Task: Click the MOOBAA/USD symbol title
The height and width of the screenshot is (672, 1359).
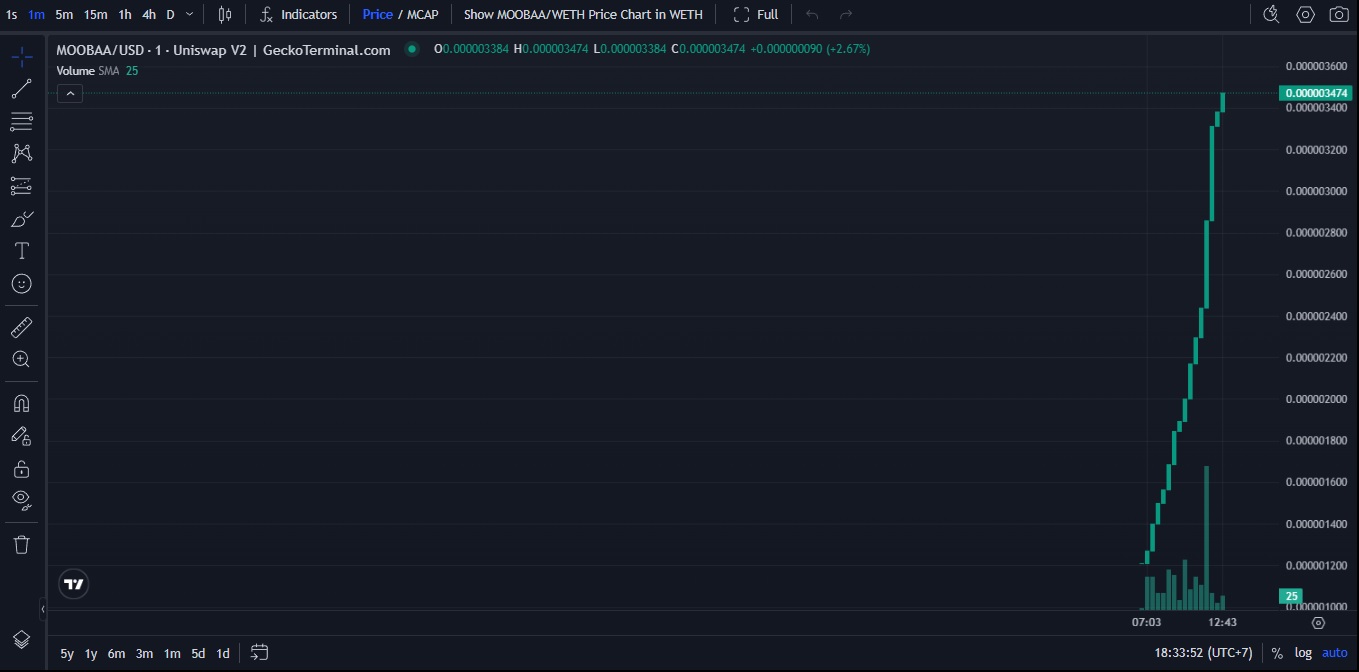Action: point(223,50)
